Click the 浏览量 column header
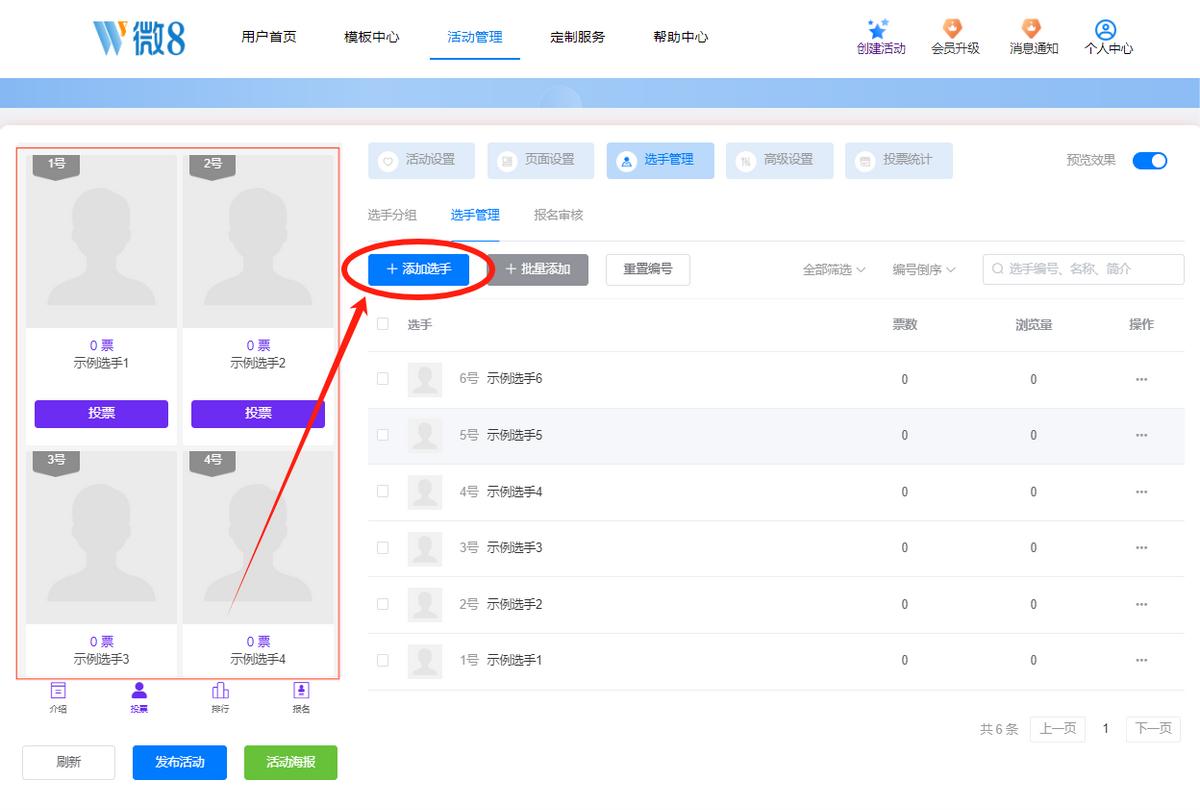 [1033, 324]
